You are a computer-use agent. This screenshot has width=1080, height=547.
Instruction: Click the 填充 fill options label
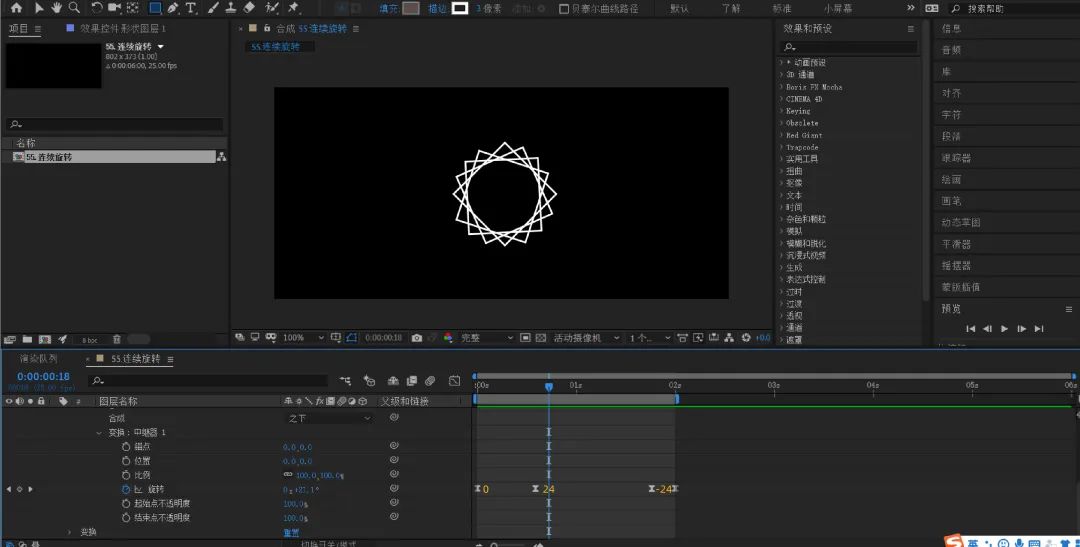click(388, 9)
